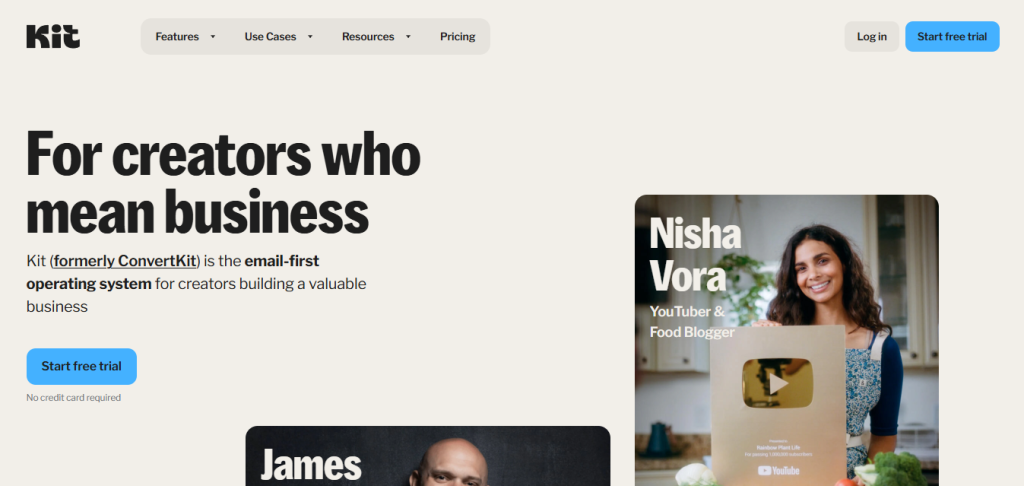Expand the Resources dropdown arrow
Image resolution: width=1024 pixels, height=486 pixels.
pyautogui.click(x=408, y=37)
